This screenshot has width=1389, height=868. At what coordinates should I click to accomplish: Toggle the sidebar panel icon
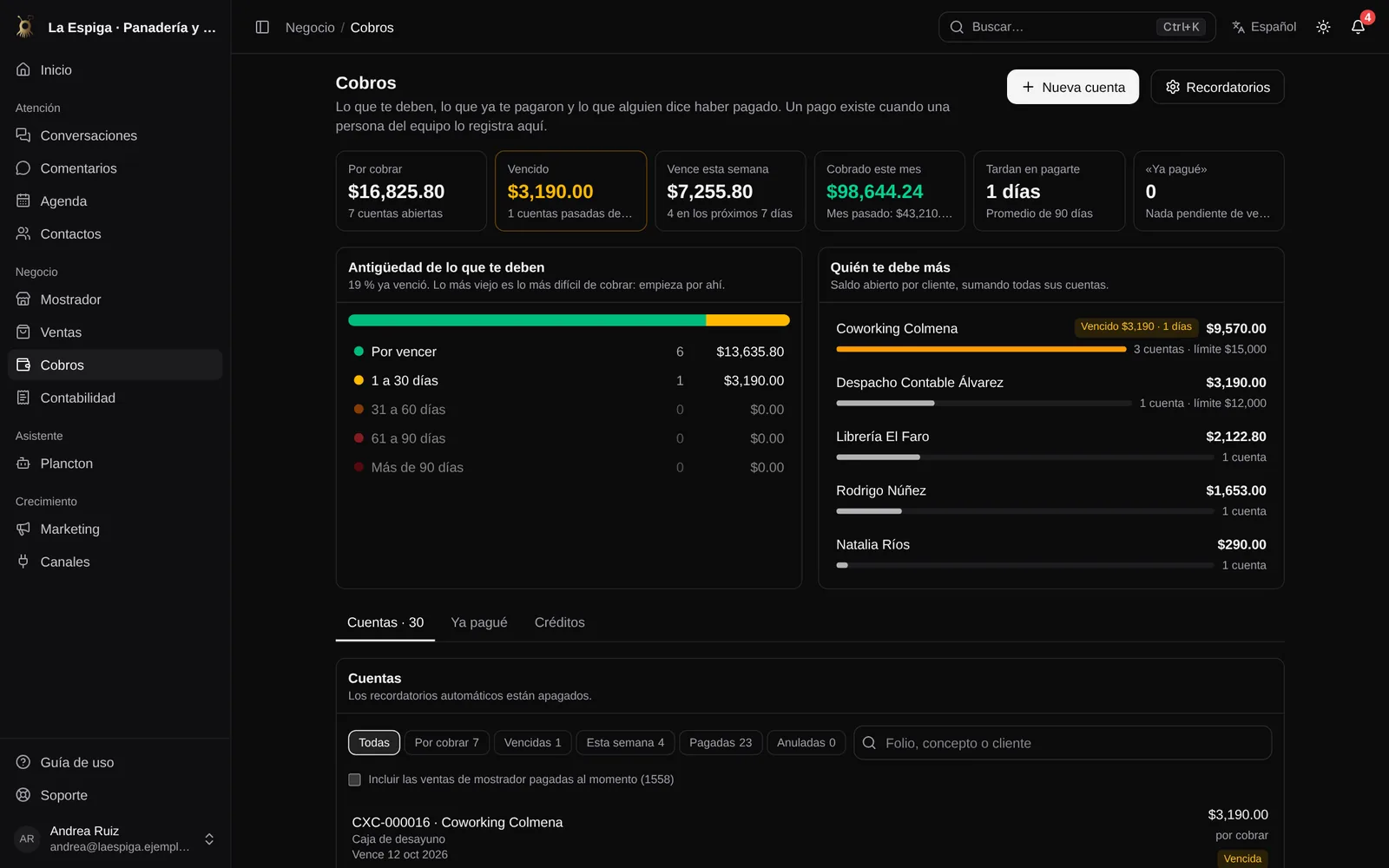point(262,27)
